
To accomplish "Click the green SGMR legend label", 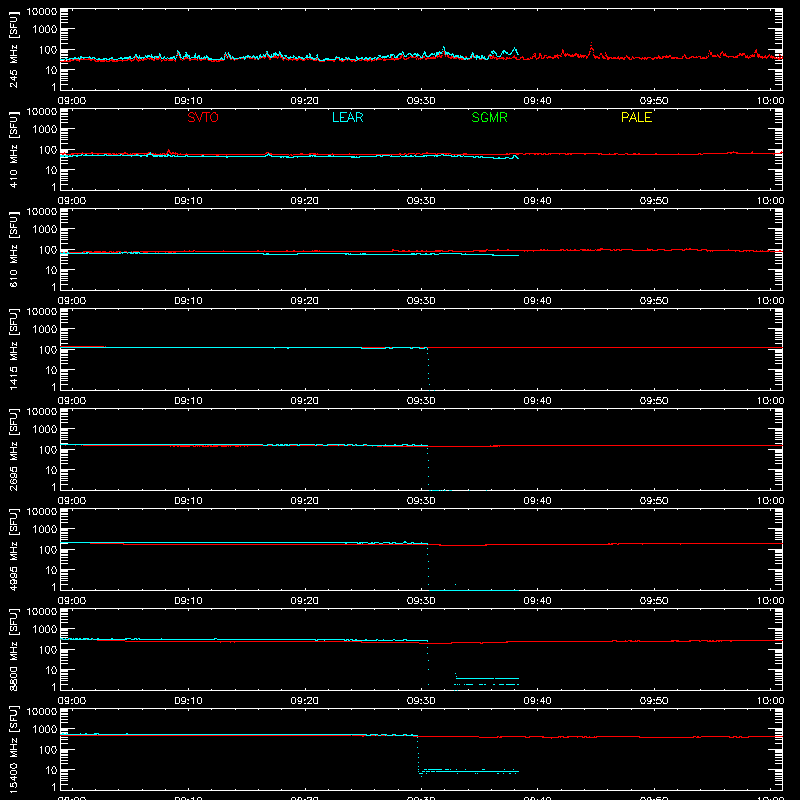I will click(x=489, y=117).
